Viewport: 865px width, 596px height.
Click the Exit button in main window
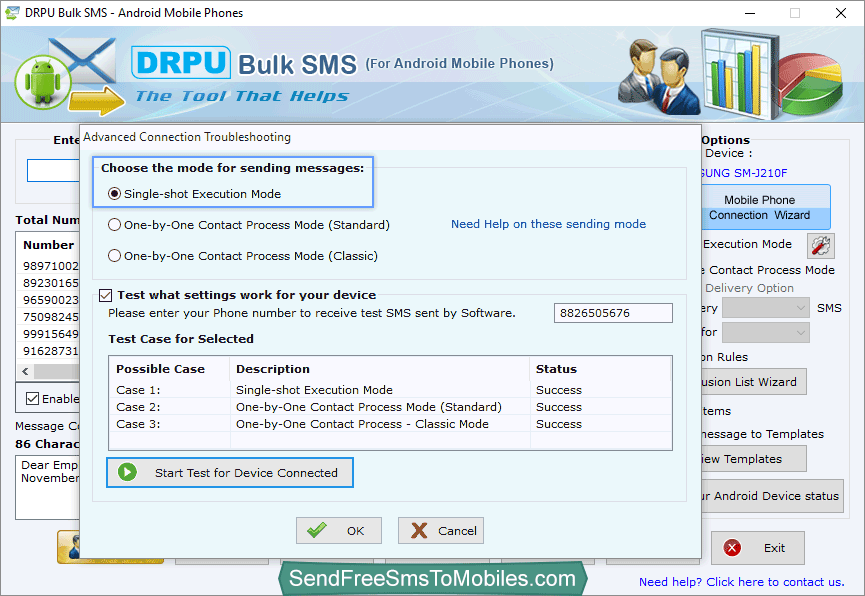click(x=757, y=548)
